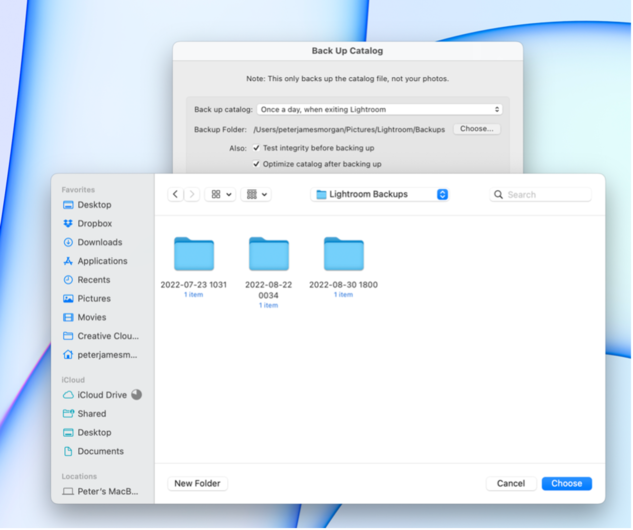Screen dimensions: 633x530
Task: Click the forward navigation arrow
Action: click(192, 194)
